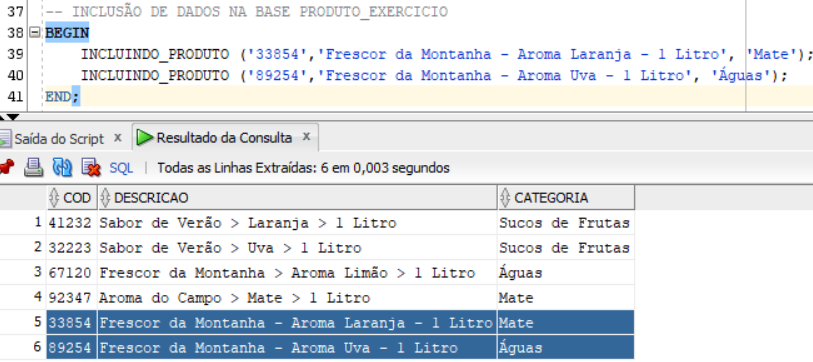
Task: Click the delete row icon with red X
Action: coord(91,168)
